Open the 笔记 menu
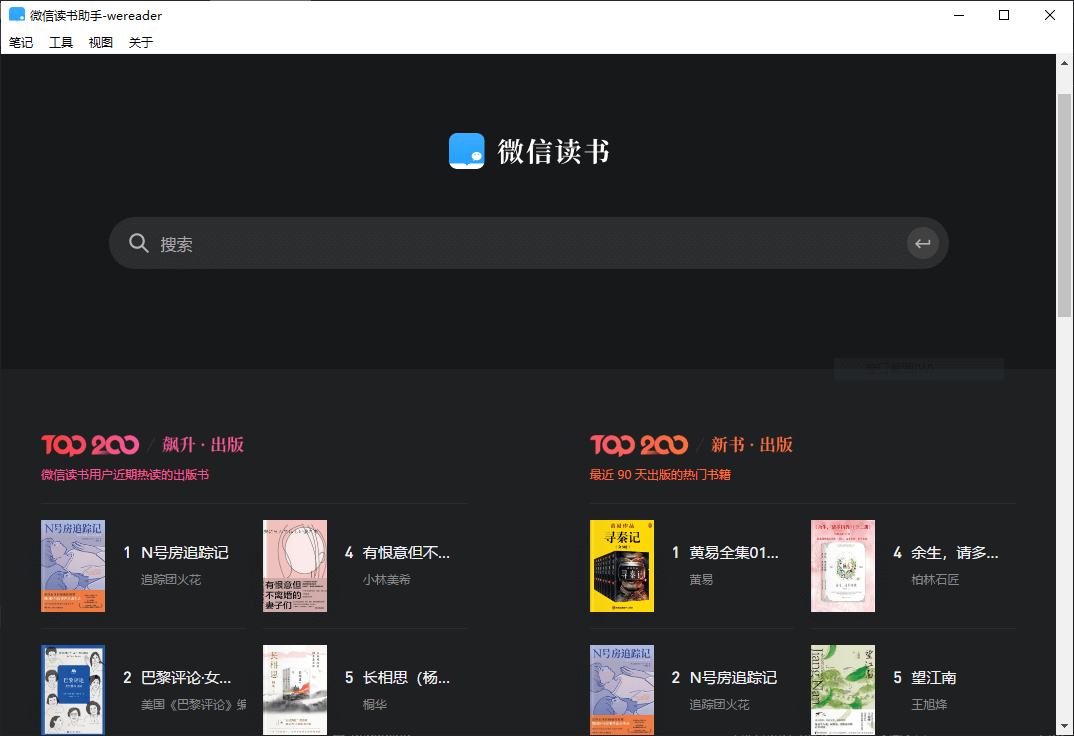The width and height of the screenshot is (1074, 736). (20, 42)
